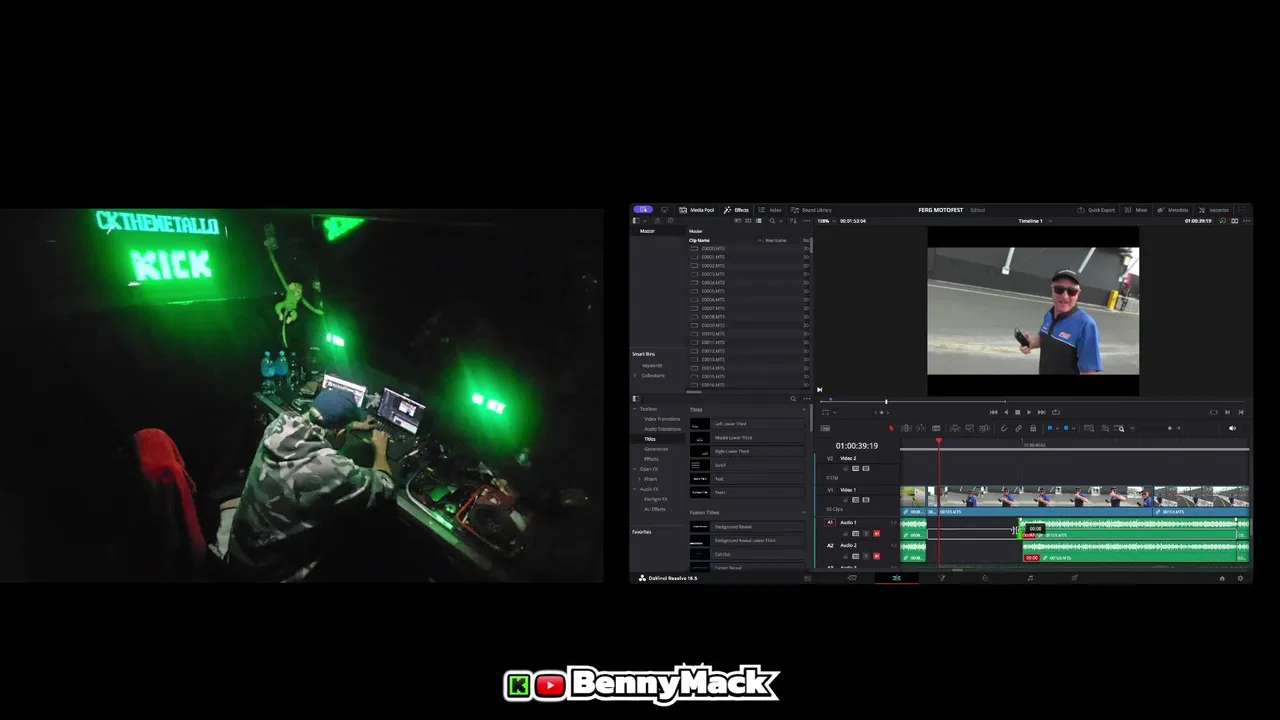Image resolution: width=1280 pixels, height=720 pixels.
Task: Toggle Position Lock padlock
Action: (1033, 428)
